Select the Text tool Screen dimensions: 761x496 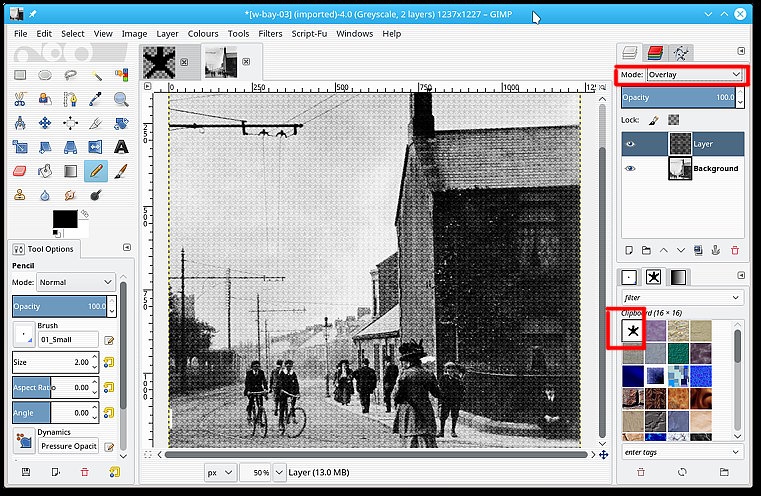[x=121, y=147]
